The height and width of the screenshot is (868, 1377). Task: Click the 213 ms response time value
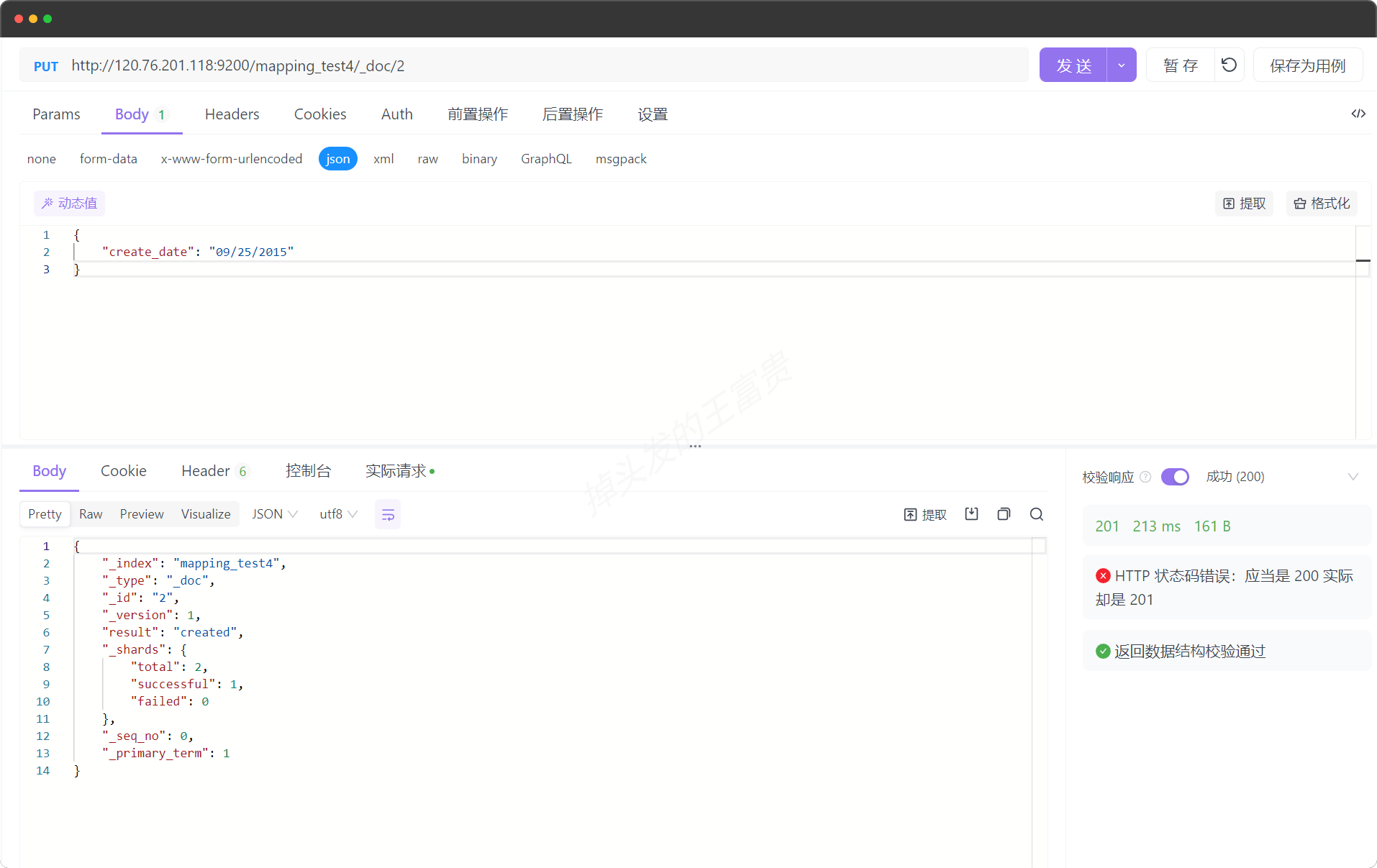tap(1156, 526)
